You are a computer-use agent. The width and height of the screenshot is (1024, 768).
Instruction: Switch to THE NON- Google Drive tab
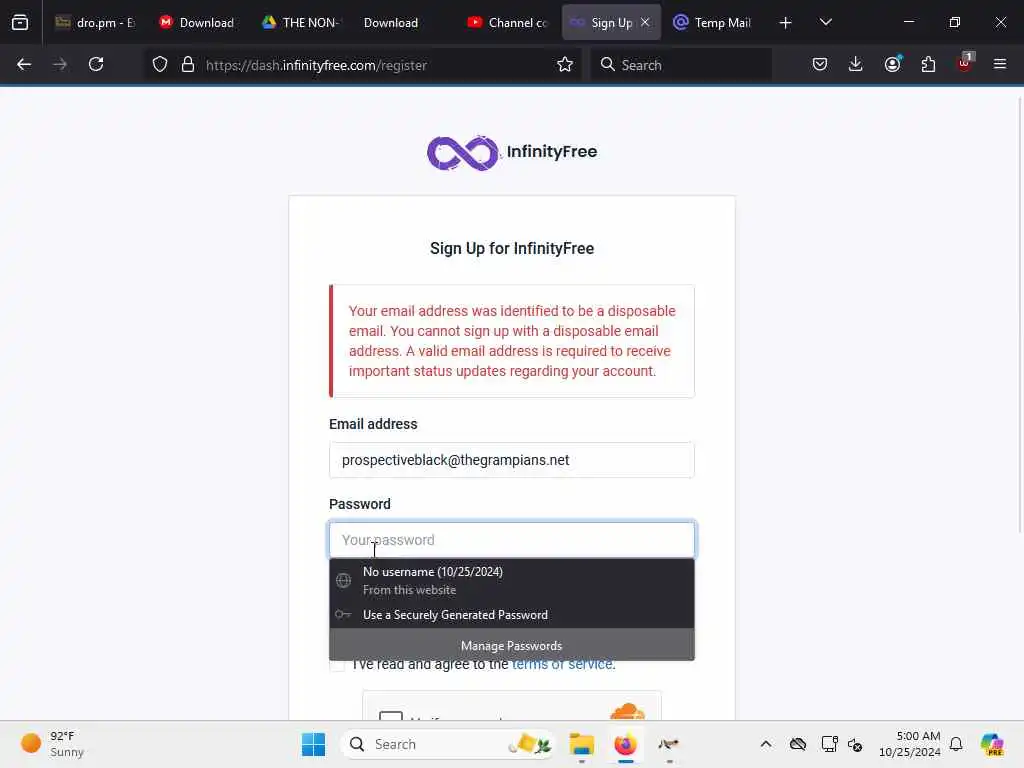(x=301, y=22)
